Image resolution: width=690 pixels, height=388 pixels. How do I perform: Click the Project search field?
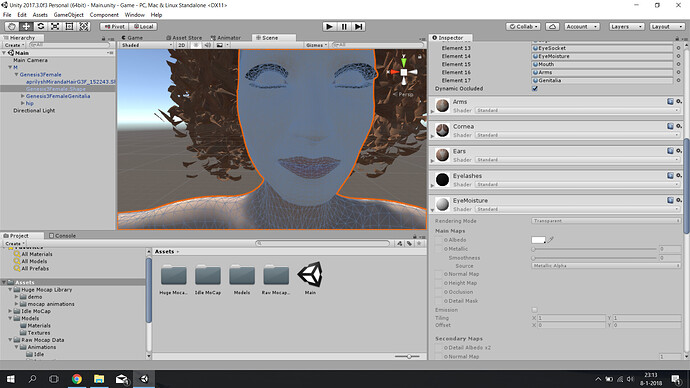point(323,243)
